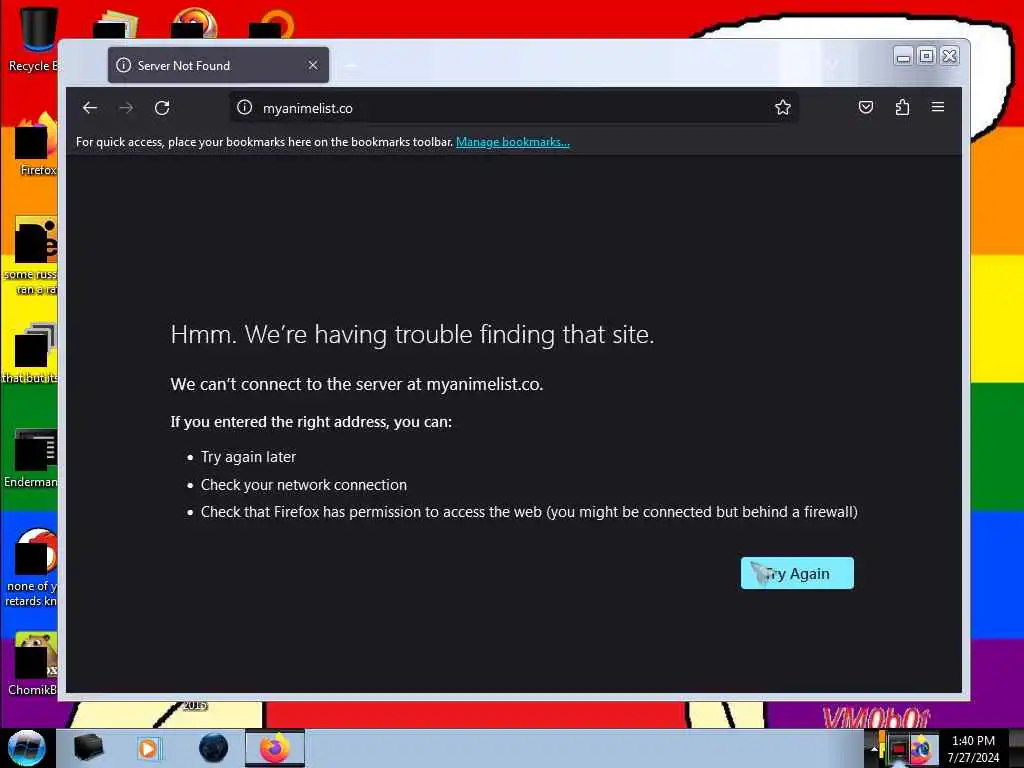Open the black box icon in the taskbar
This screenshot has width=1024, height=768.
point(88,748)
